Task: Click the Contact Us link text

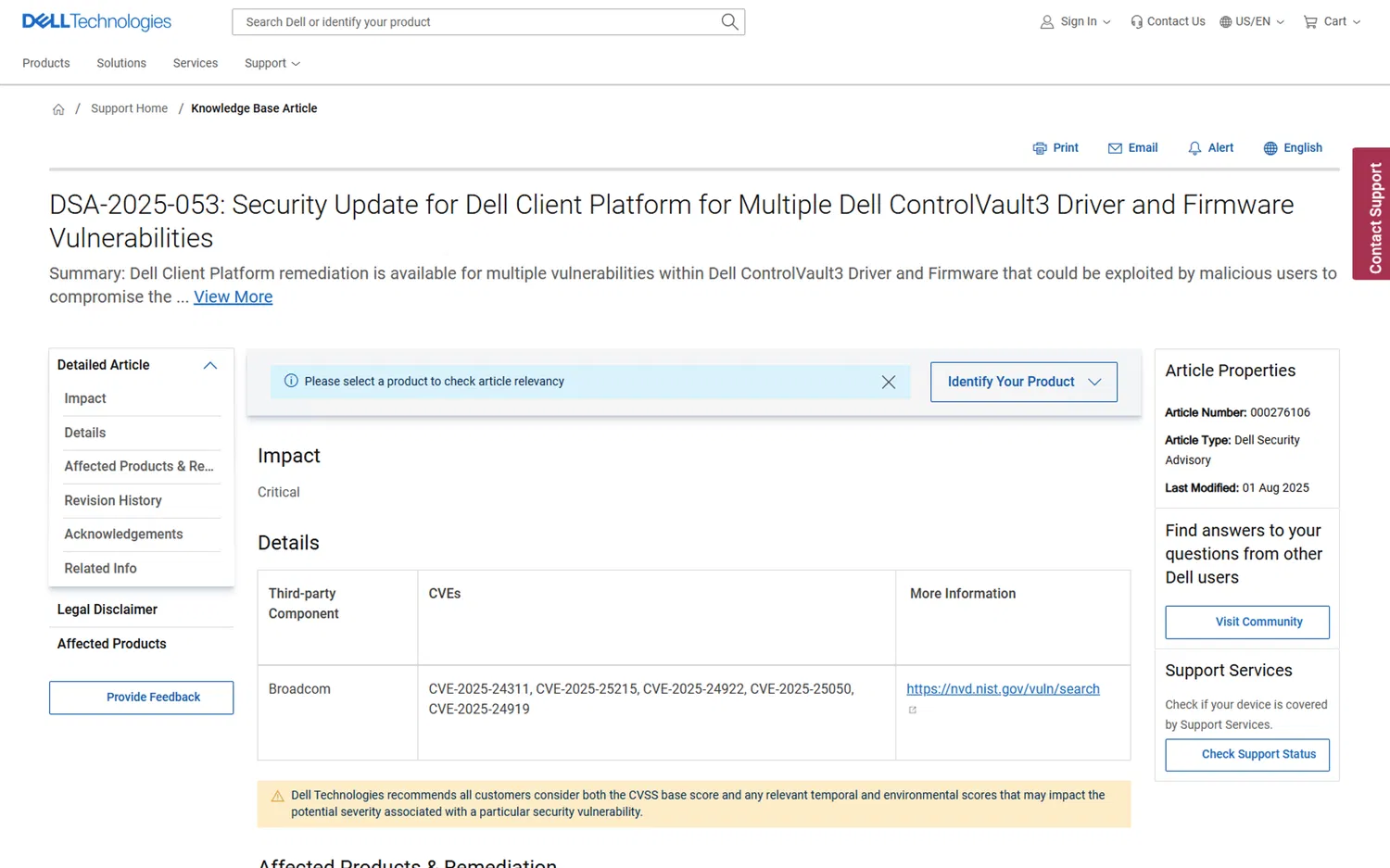Action: pyautogui.click(x=1176, y=21)
